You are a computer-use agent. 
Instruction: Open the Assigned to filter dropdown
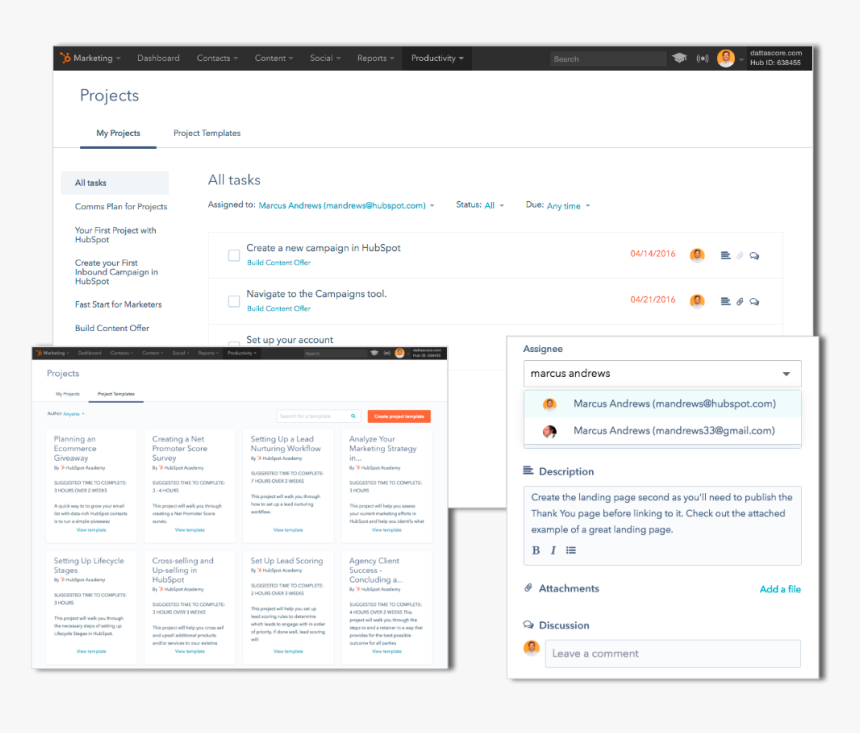pos(347,206)
